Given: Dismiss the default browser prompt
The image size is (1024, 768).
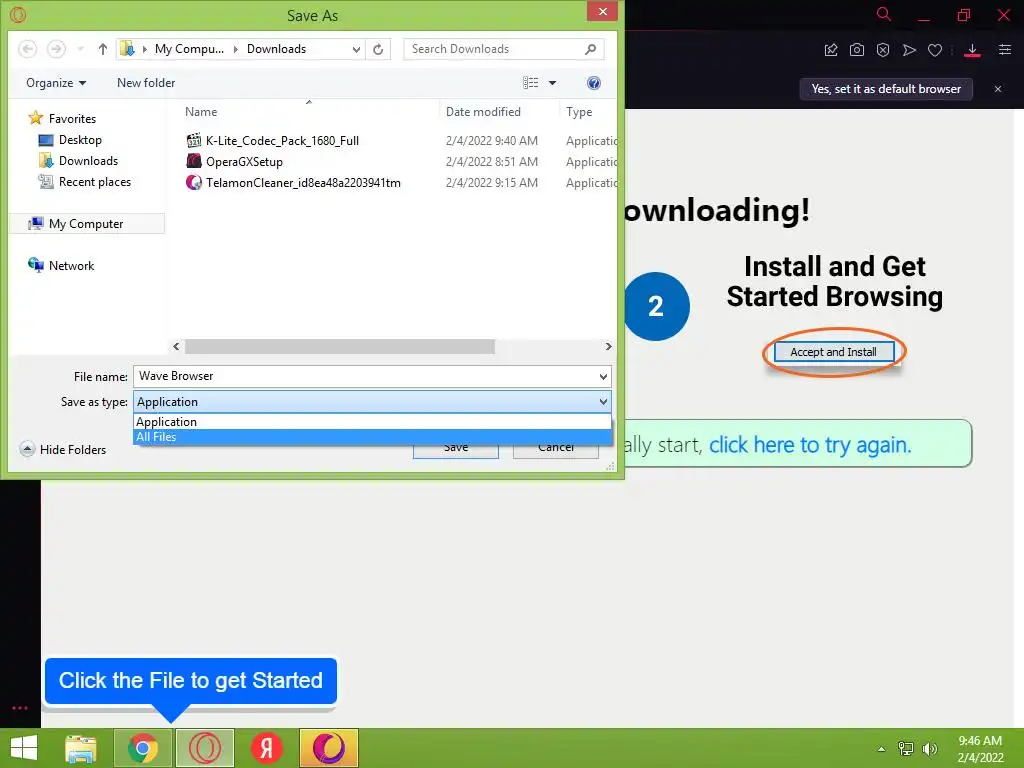Looking at the screenshot, I should tap(998, 89).
